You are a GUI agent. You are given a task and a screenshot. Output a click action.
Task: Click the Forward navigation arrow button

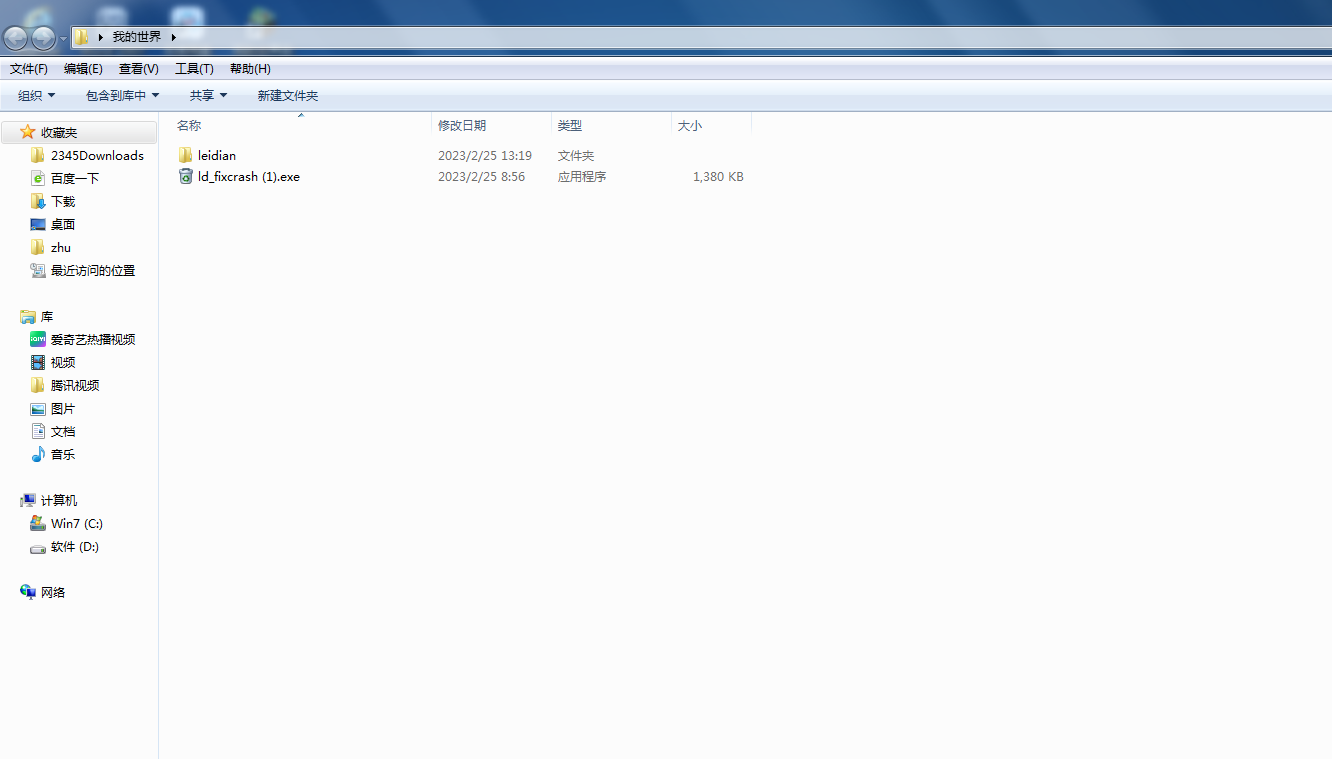click(x=43, y=38)
